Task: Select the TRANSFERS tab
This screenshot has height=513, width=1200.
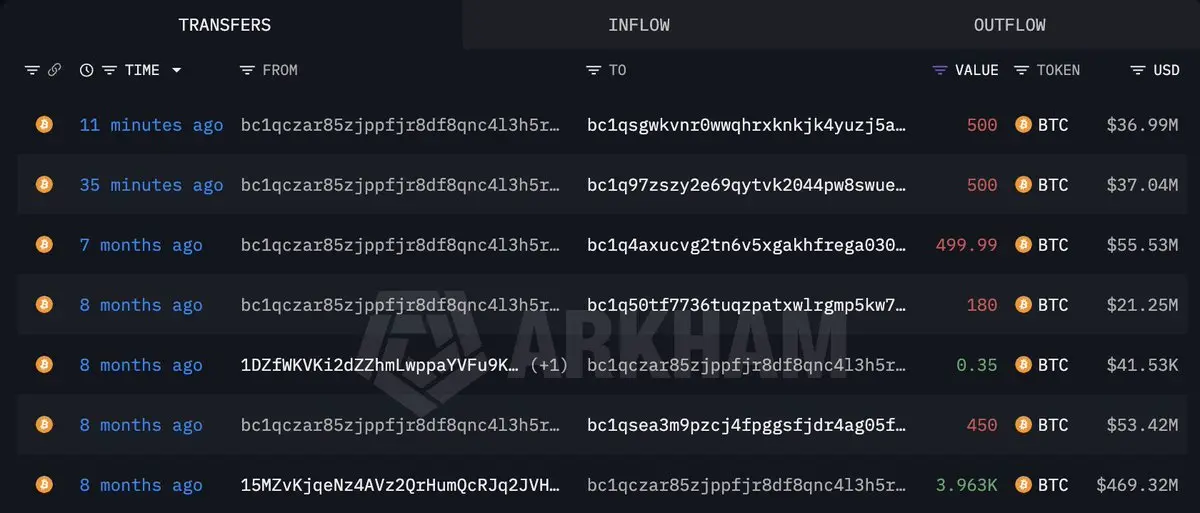Action: (x=225, y=25)
